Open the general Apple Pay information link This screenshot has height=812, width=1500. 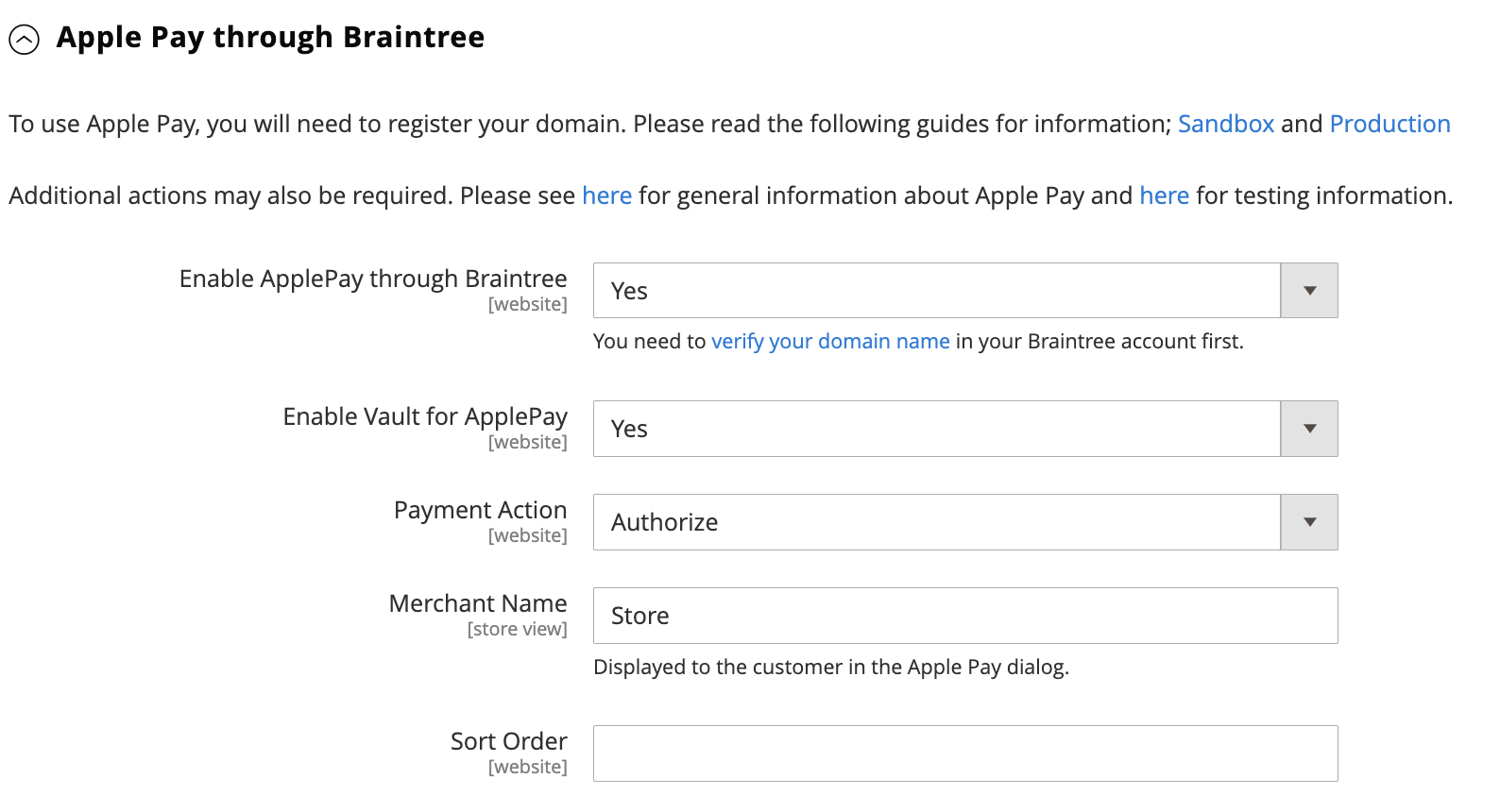click(606, 195)
